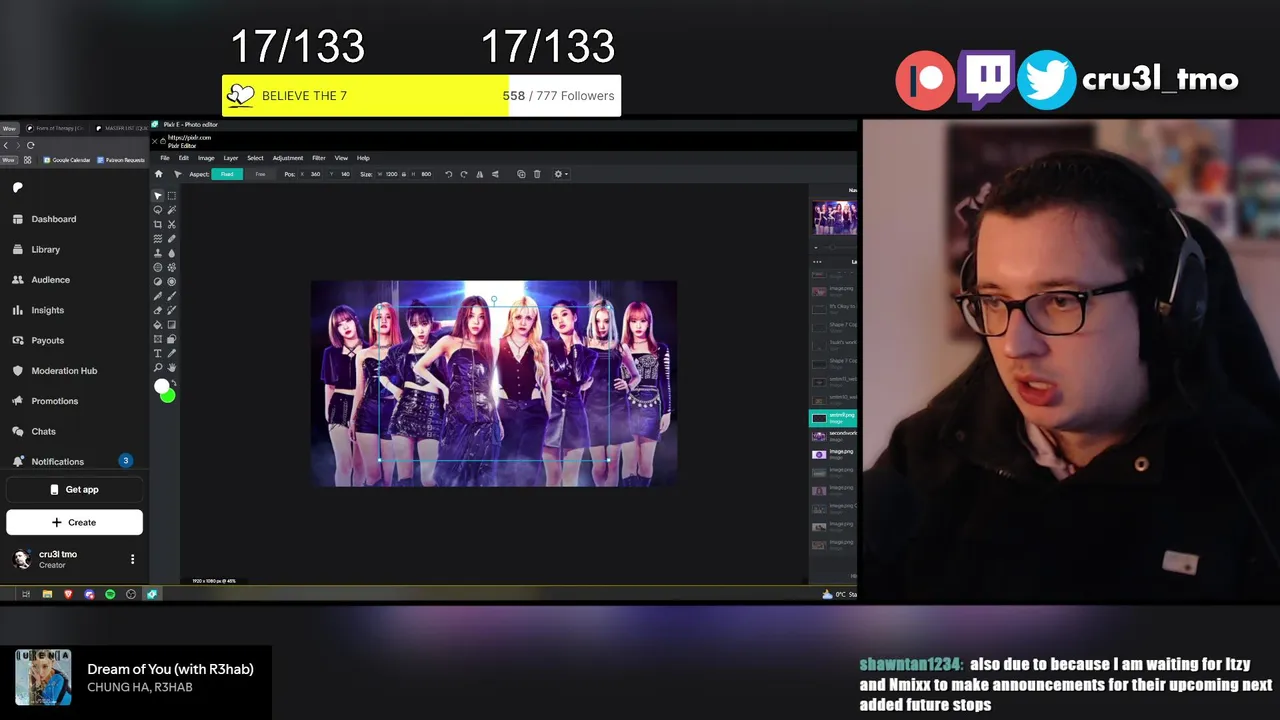Select the Magic Wand tool
Screen dimensions: 1280x720
pyautogui.click(x=172, y=210)
